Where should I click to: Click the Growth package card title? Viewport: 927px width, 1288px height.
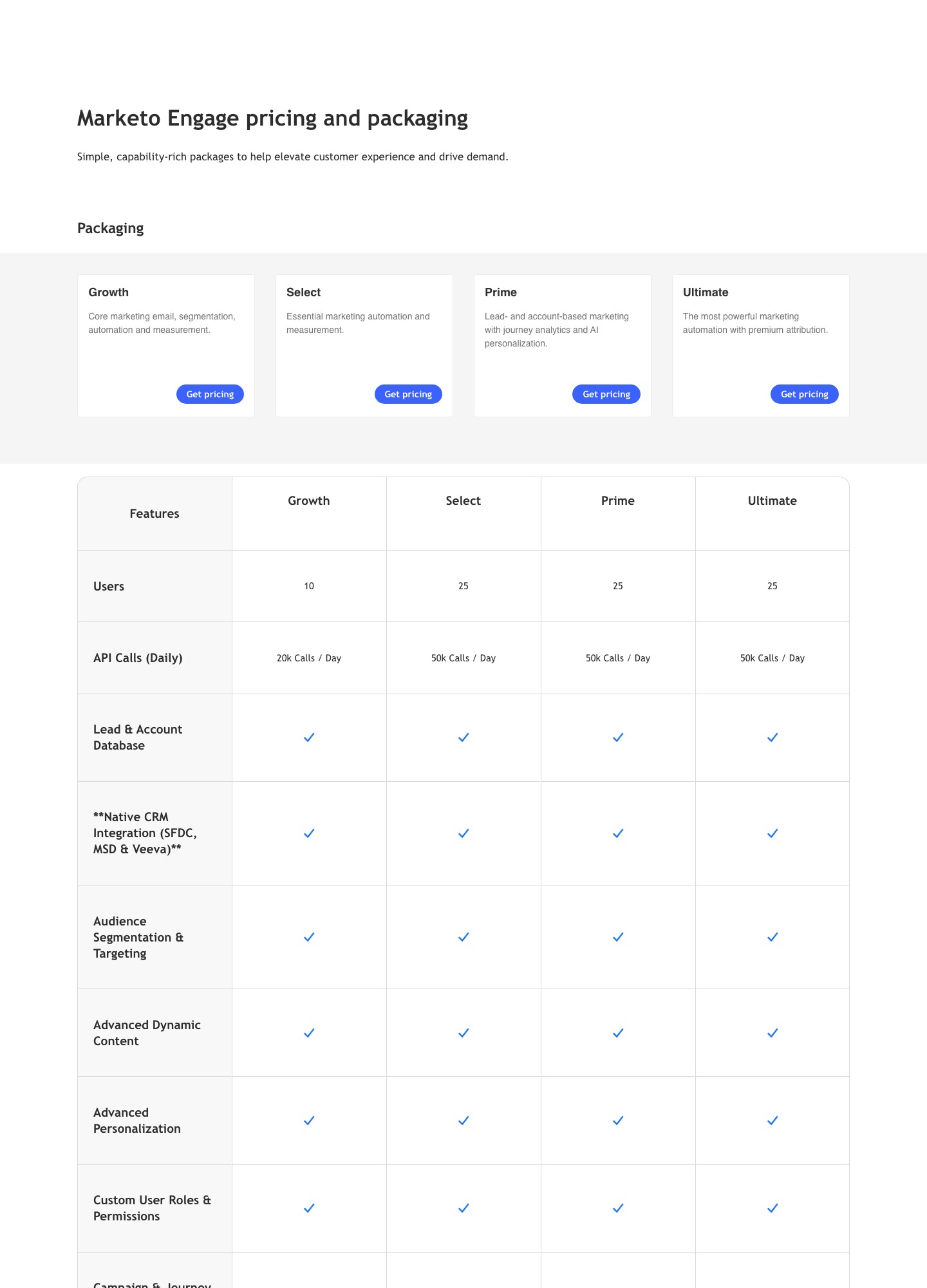pos(108,292)
